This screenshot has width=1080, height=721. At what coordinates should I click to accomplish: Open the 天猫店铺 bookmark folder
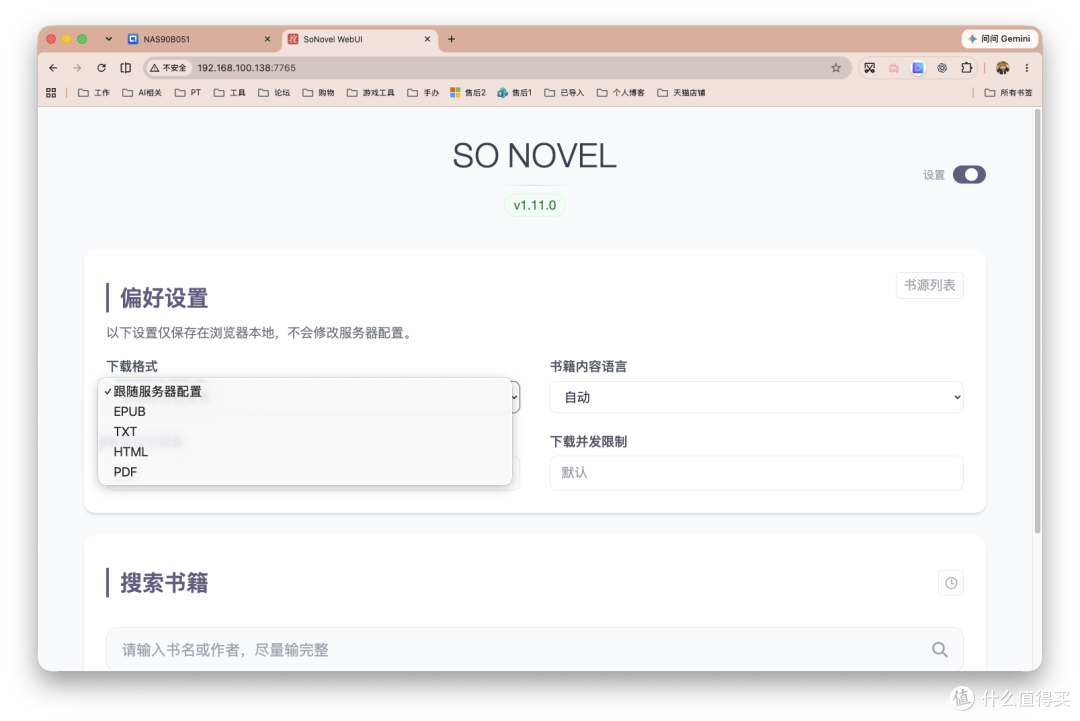681,92
